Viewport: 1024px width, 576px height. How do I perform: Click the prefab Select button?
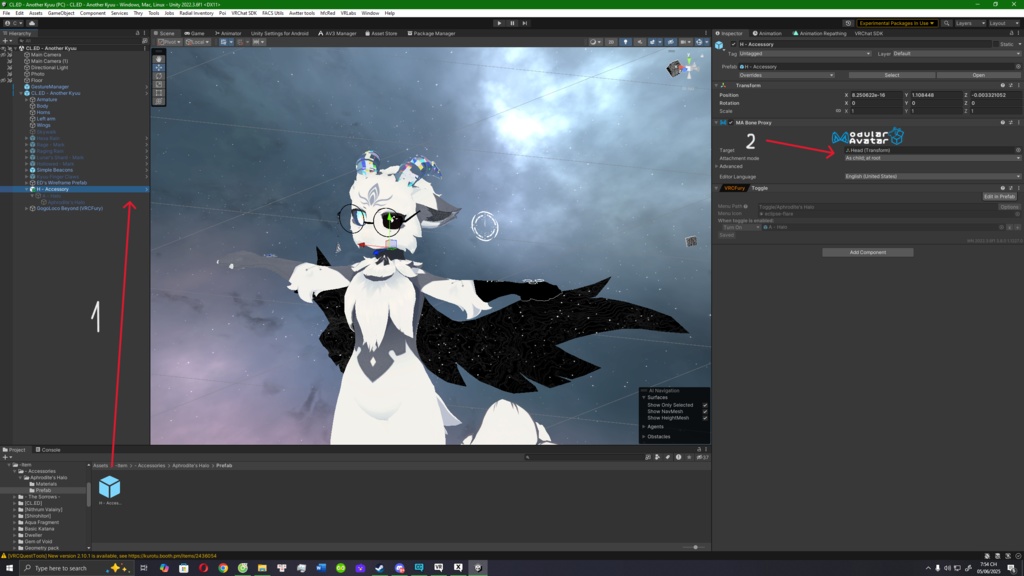[x=891, y=75]
